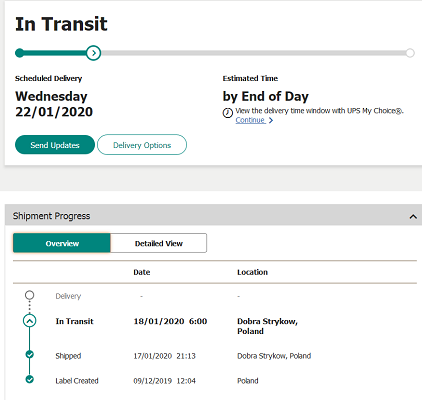Click the progress bar end circle
This screenshot has height=400, width=422.
coord(410,53)
